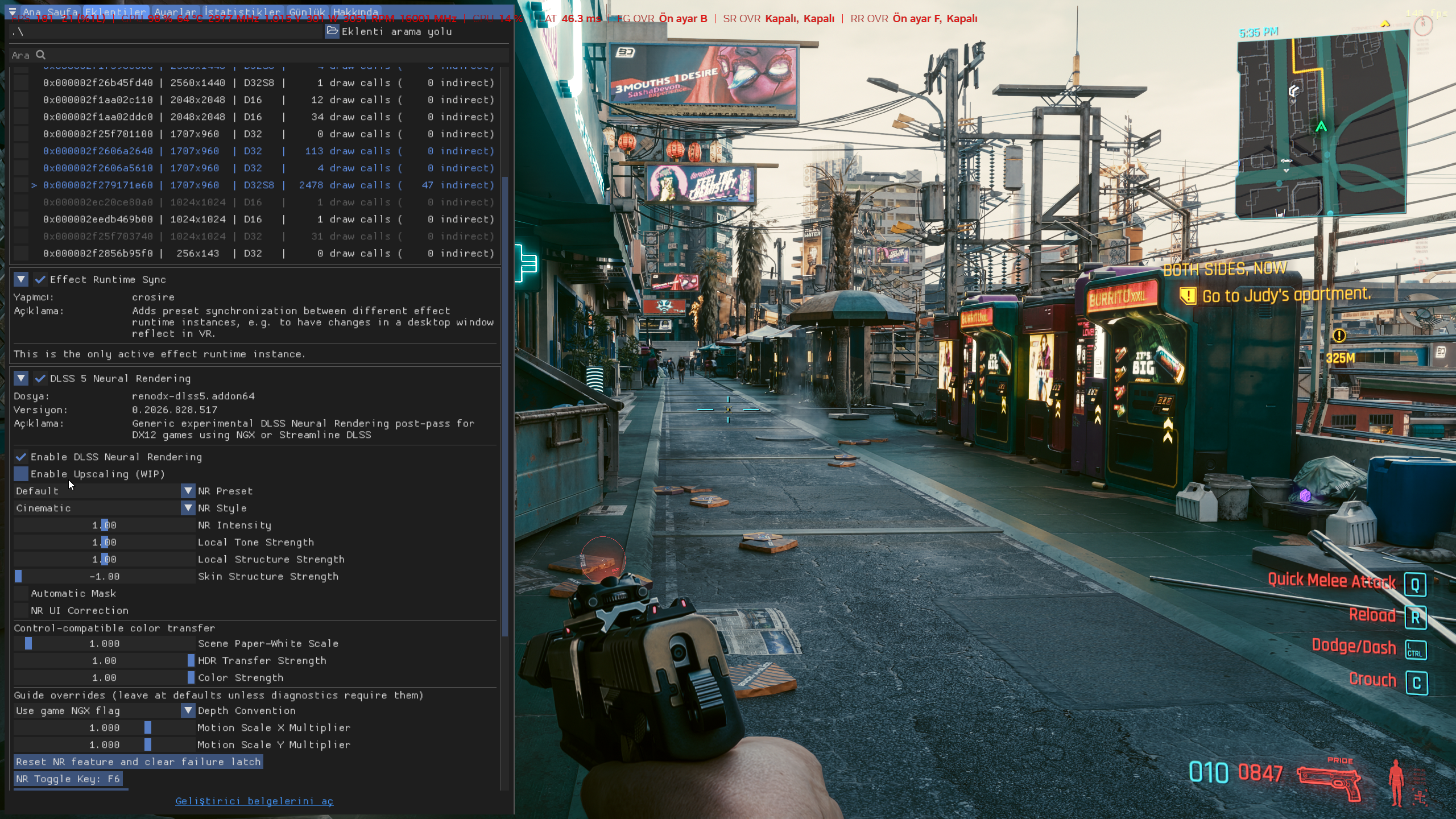Click the Skin Structure Strength slider
Screen dimensions: 1456x819
coord(105,576)
